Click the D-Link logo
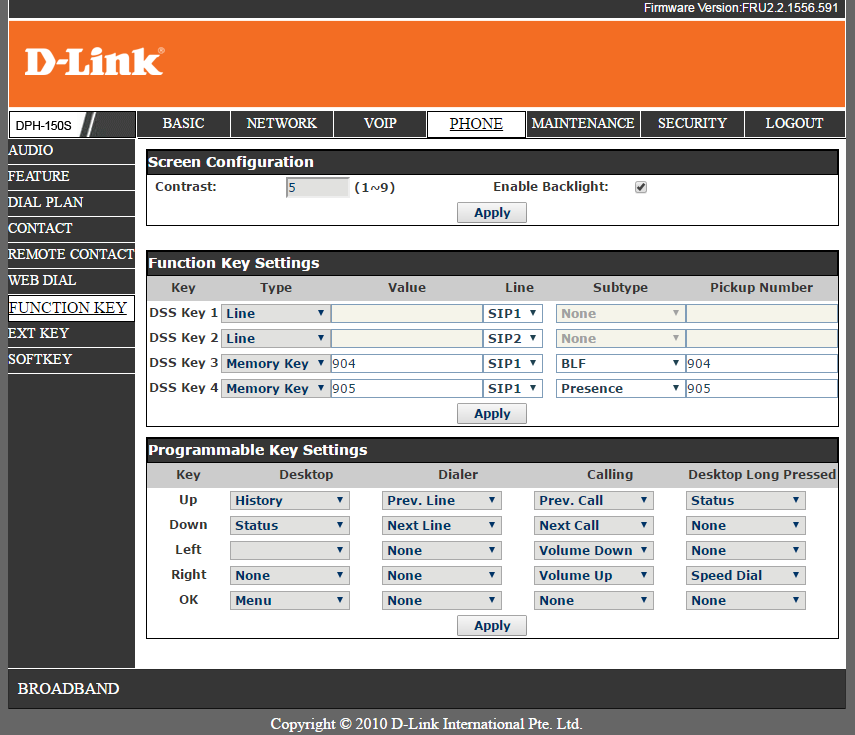The height and width of the screenshot is (735, 855). click(94, 62)
